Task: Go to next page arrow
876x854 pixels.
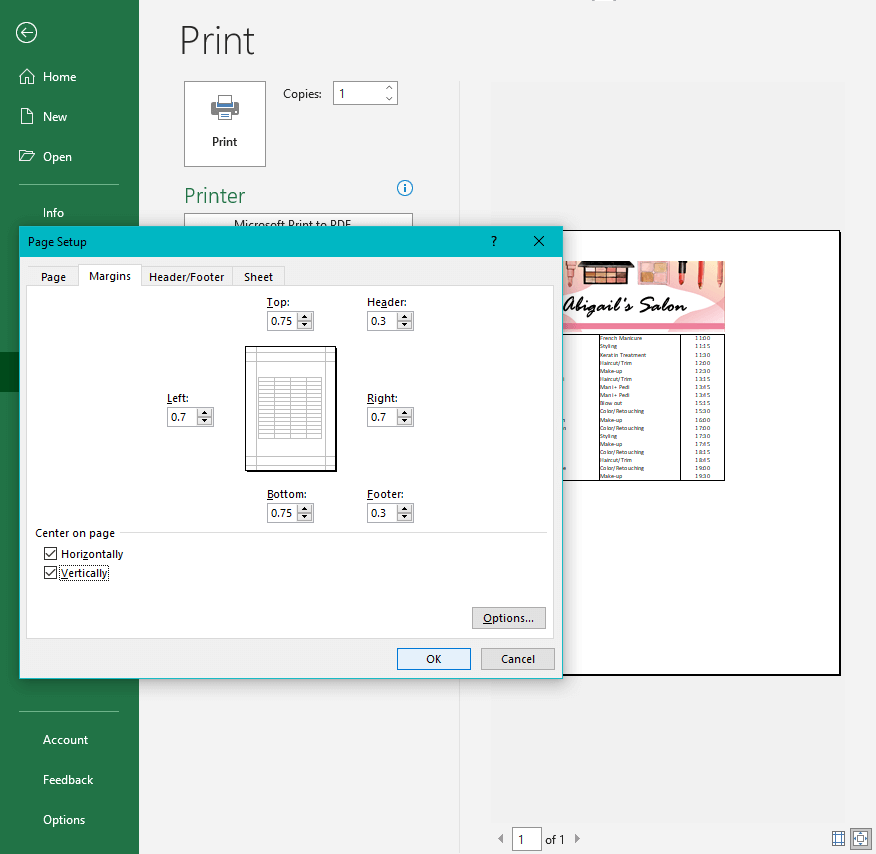Action: pos(577,839)
